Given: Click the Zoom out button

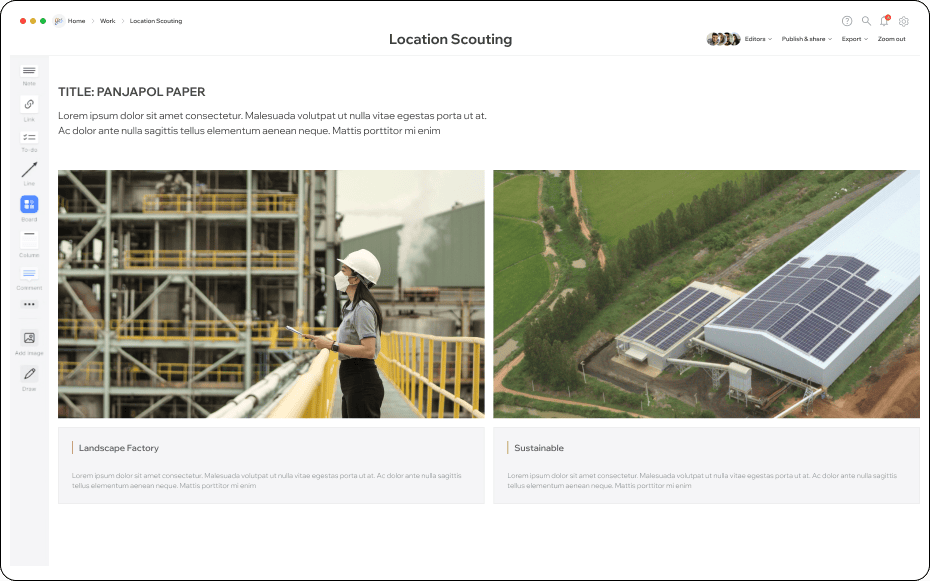Looking at the screenshot, I should click(891, 39).
